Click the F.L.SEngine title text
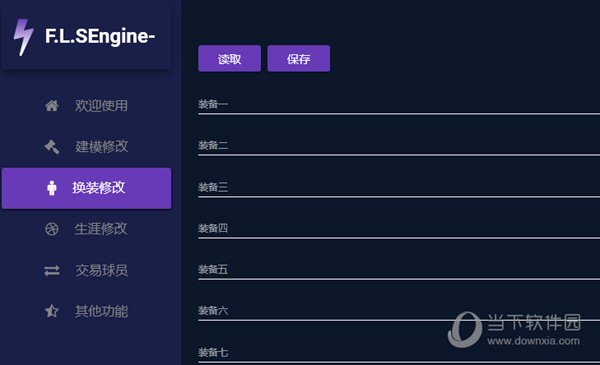Screen dimensions: 600x365 (x=100, y=37)
